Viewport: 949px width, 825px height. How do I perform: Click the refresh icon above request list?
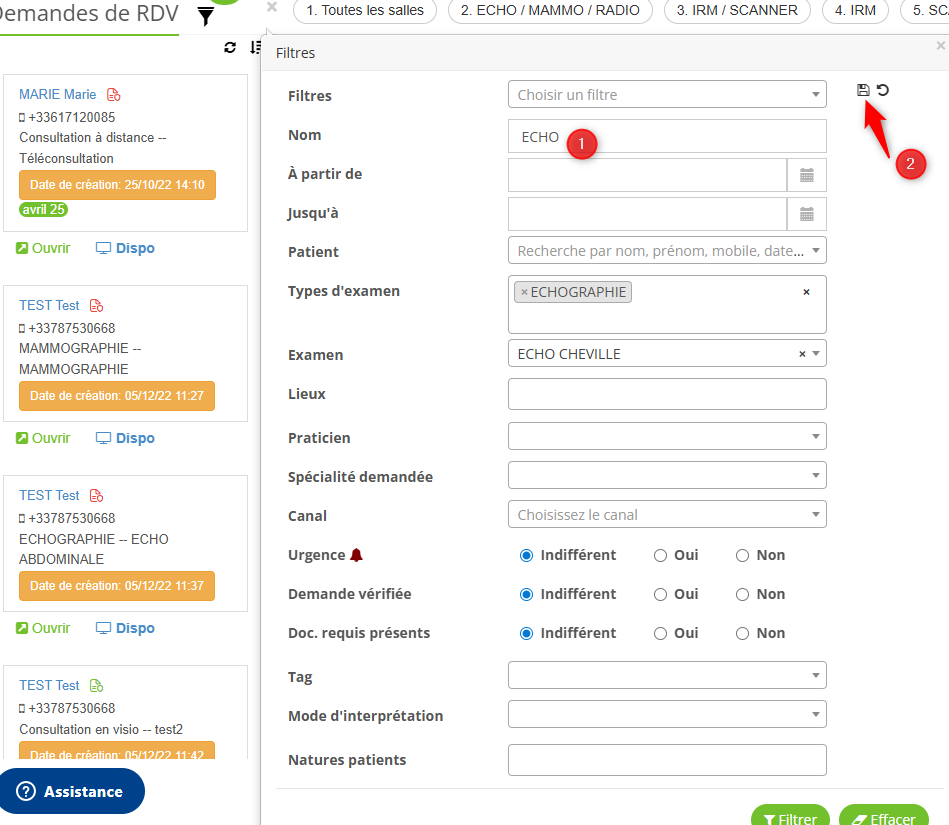[231, 48]
